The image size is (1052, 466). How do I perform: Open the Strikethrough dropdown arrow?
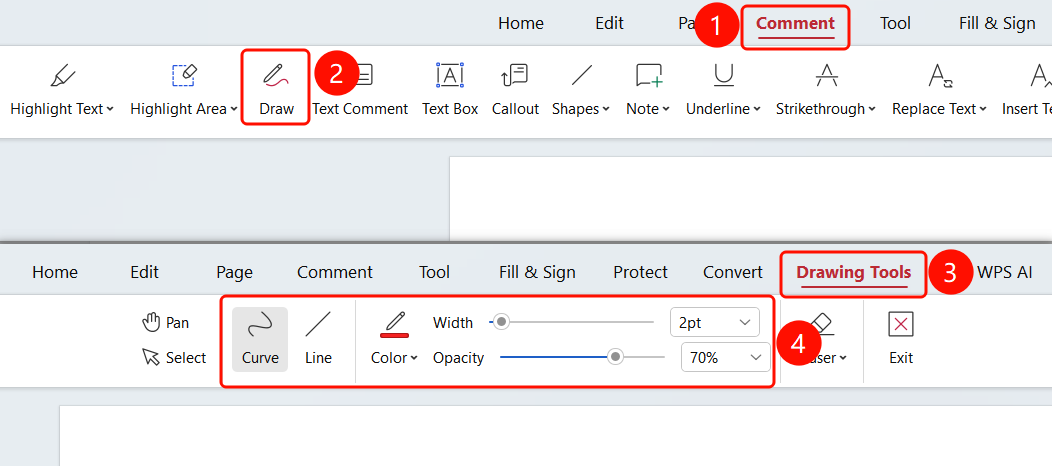(872, 109)
